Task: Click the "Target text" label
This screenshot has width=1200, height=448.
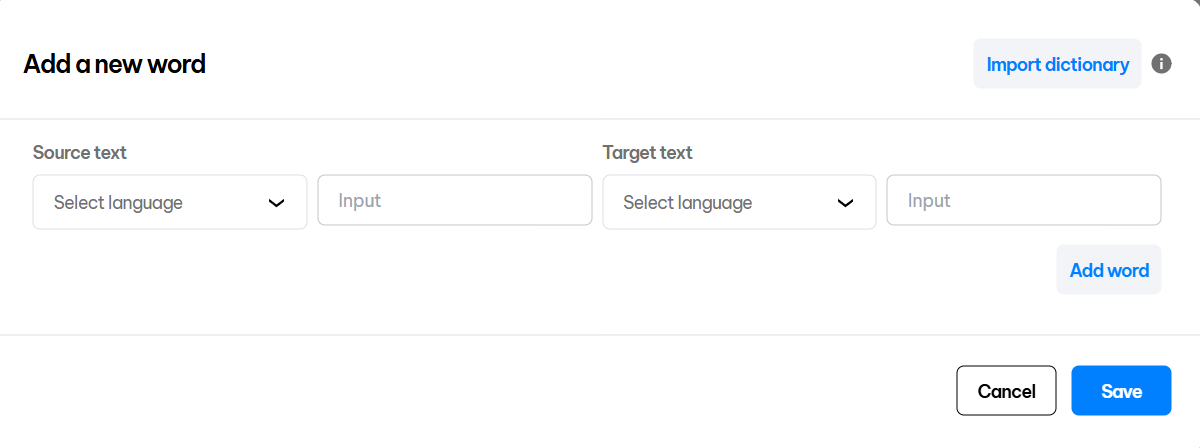Action: pos(648,153)
